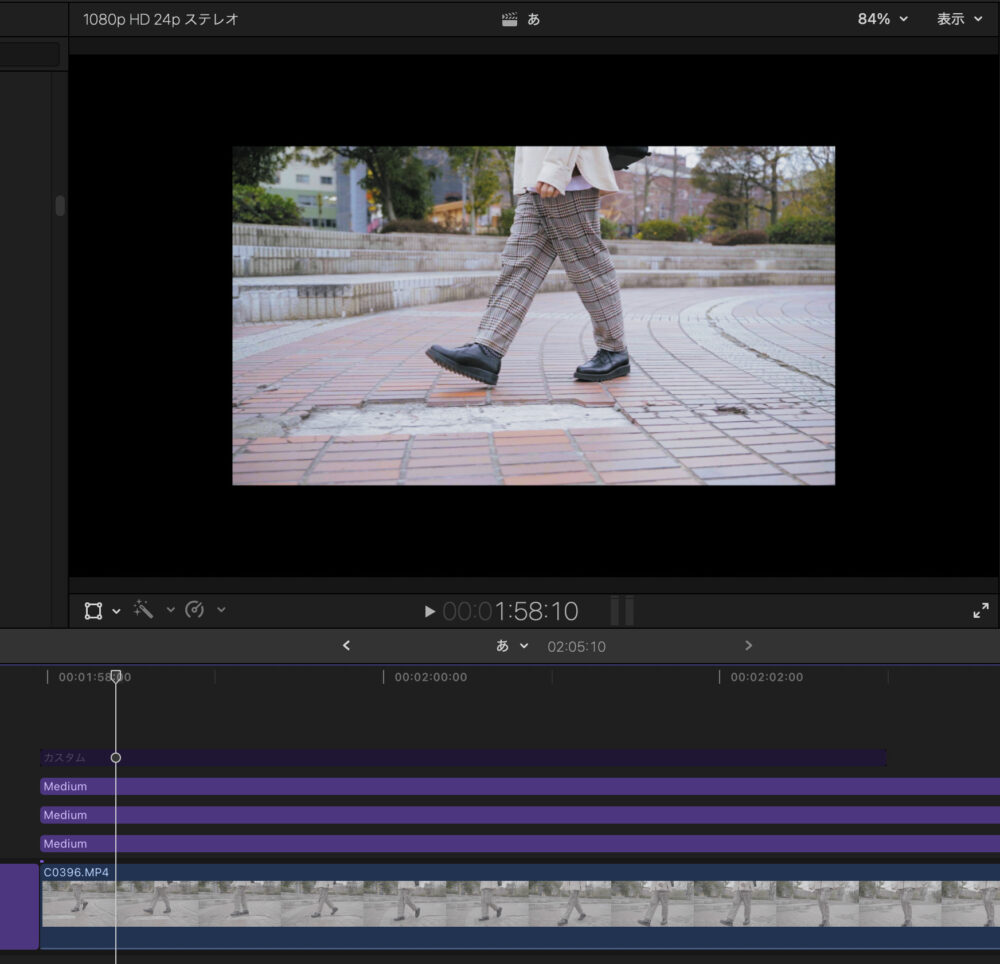Viewport: 1000px width, 964px height.
Task: Click the 00:02:00:00 mark on the ruler
Action: (430, 677)
